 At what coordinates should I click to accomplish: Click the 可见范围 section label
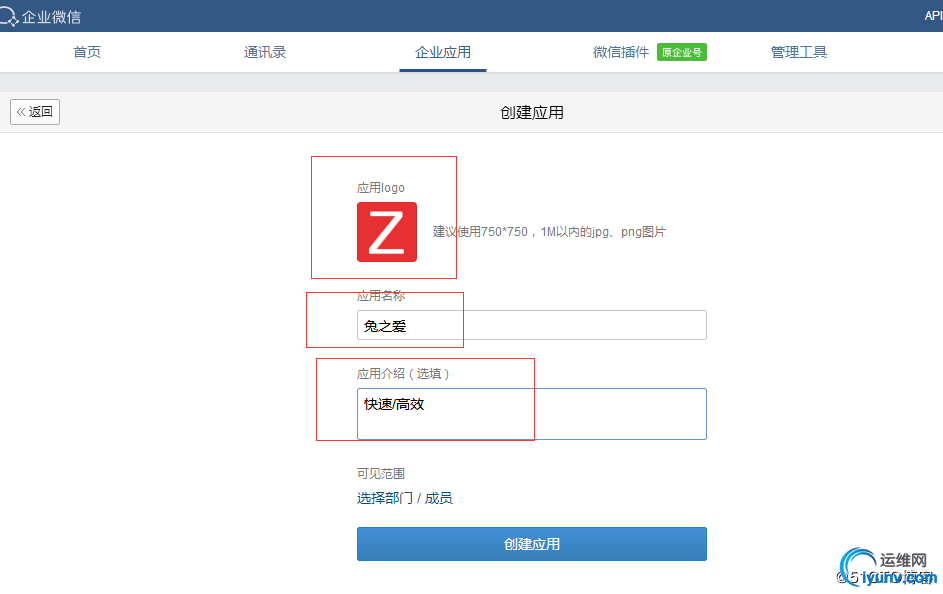coord(380,473)
